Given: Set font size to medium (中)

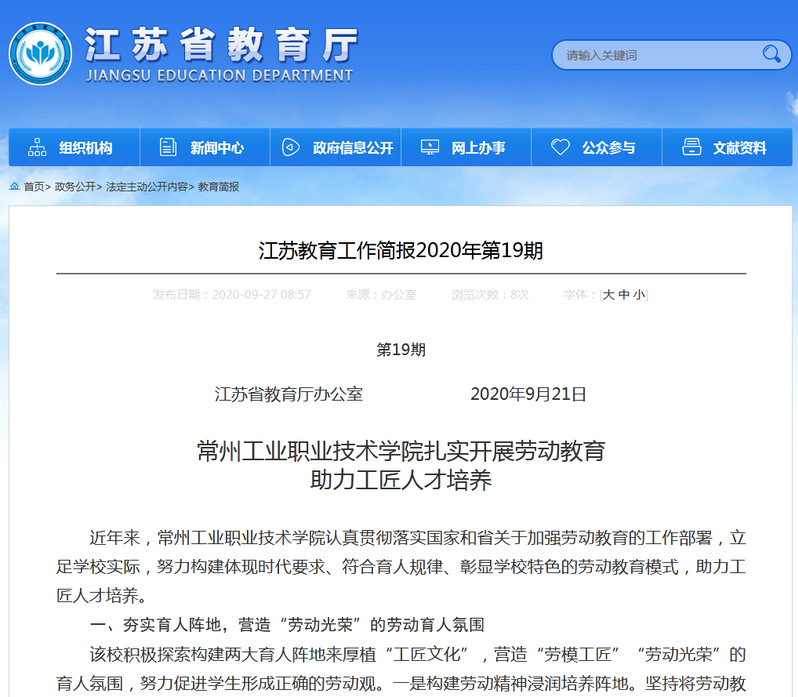Looking at the screenshot, I should tap(623, 295).
